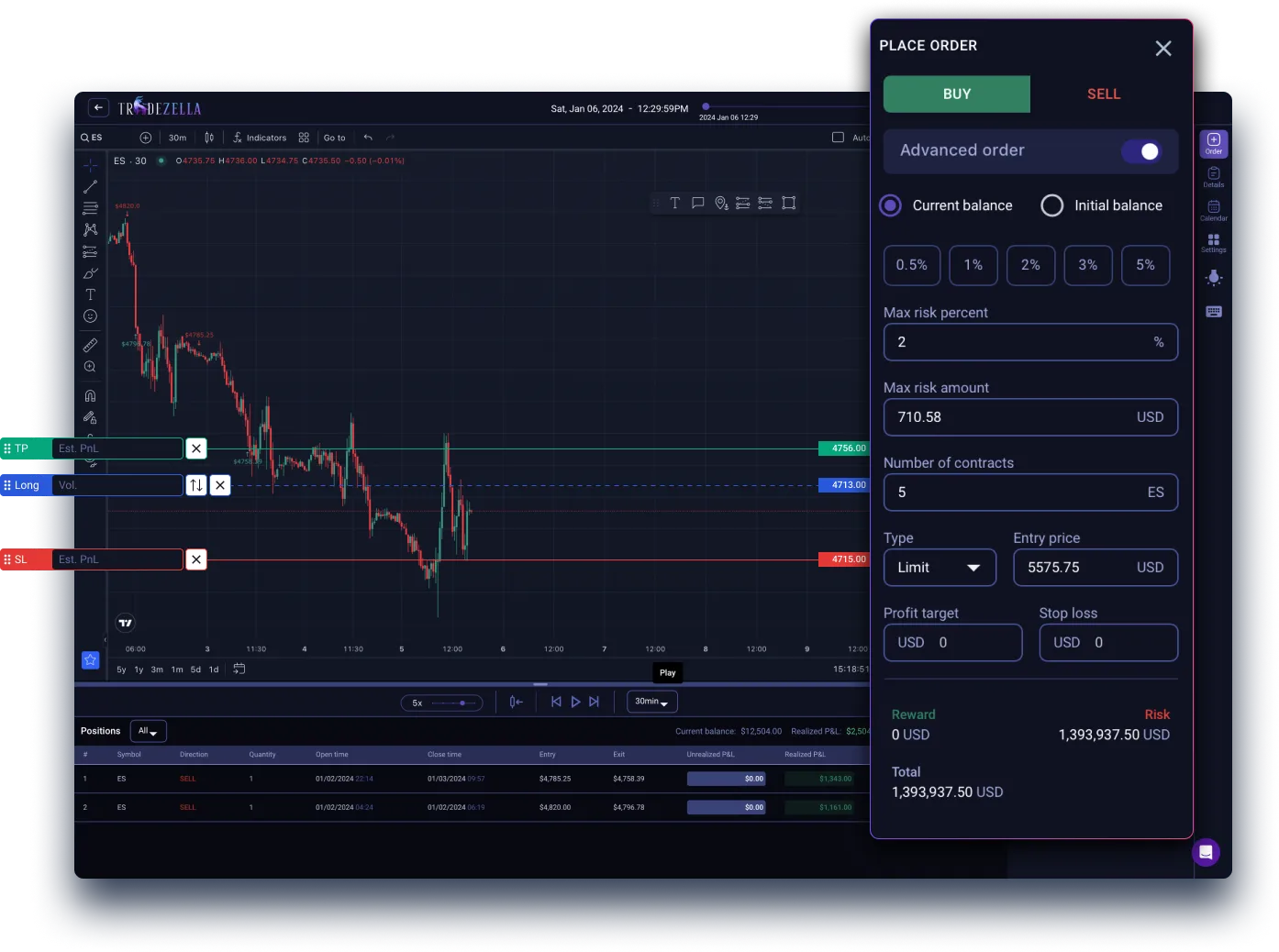Open the Fibonacci retracement lines tool

pyautogui.click(x=90, y=208)
